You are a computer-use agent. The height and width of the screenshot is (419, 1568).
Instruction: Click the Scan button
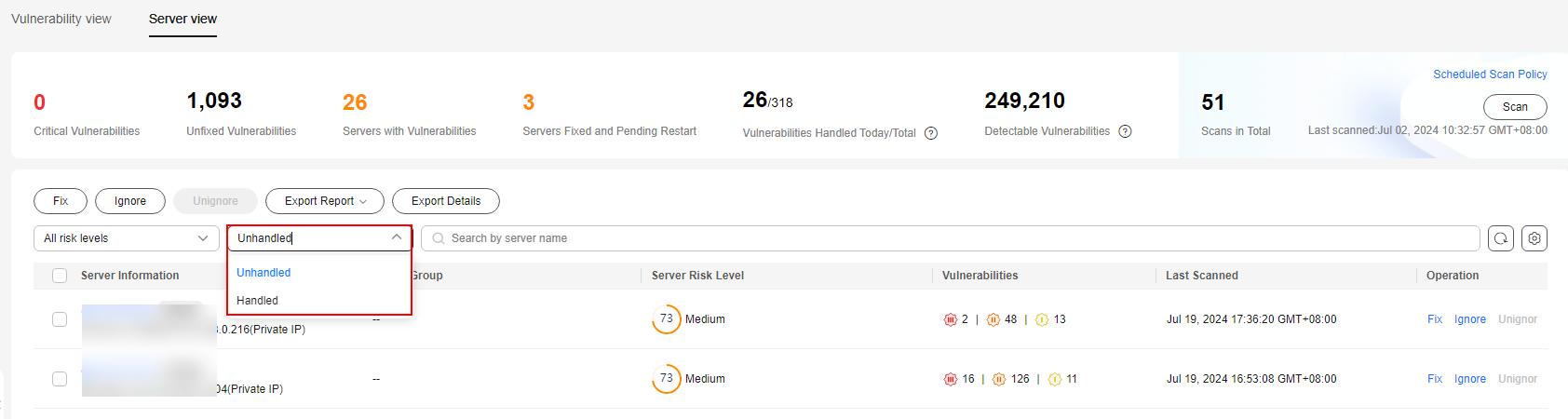pos(1515,107)
